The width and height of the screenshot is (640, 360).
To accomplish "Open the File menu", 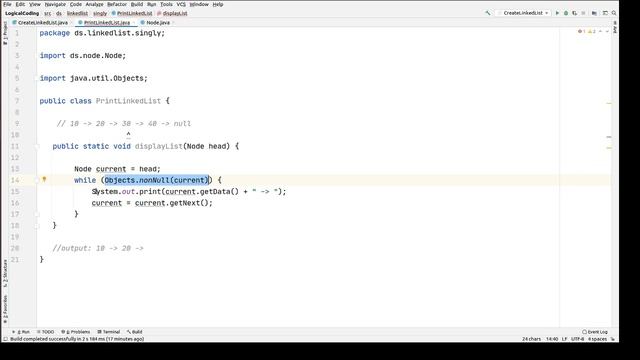I will point(7,4).
